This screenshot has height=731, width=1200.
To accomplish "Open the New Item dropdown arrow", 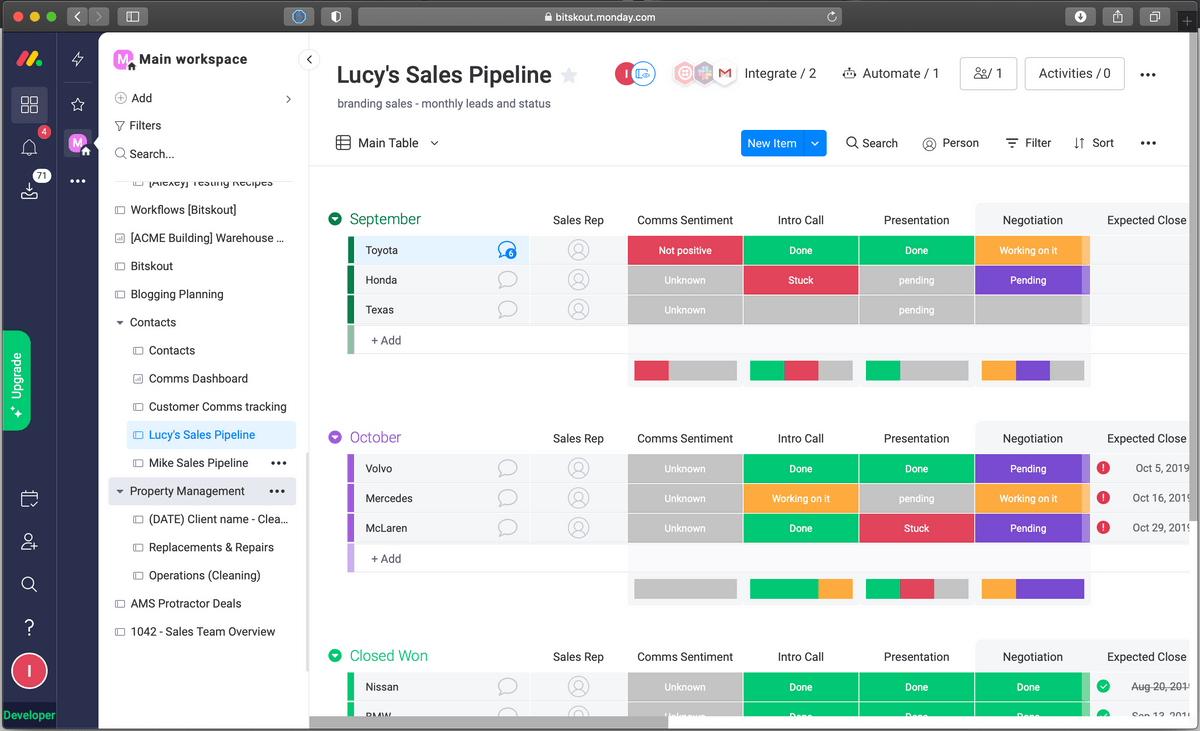I will (815, 143).
